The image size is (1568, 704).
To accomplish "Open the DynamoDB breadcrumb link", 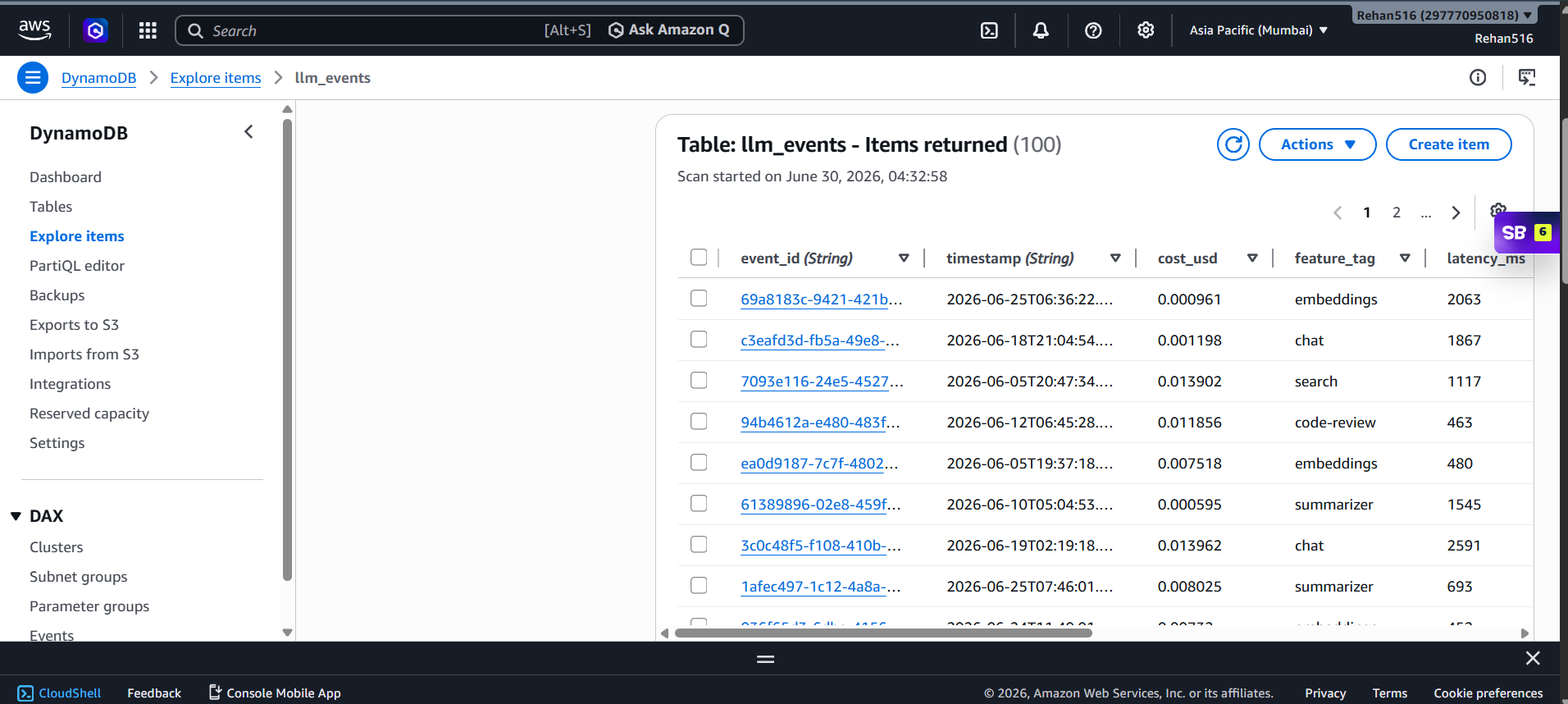I will pos(99,78).
